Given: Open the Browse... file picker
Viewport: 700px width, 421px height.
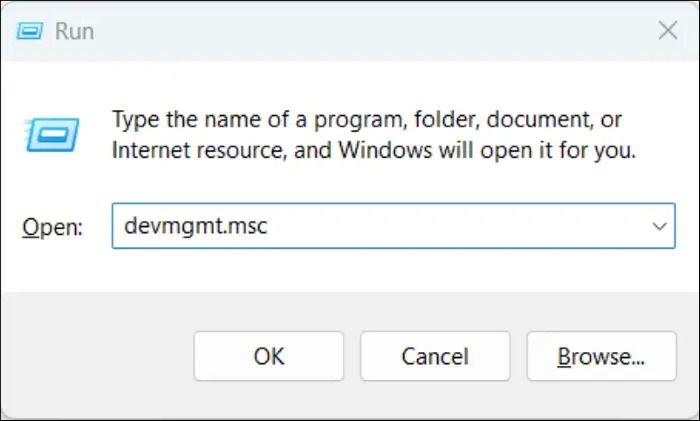Looking at the screenshot, I should pyautogui.click(x=601, y=355).
